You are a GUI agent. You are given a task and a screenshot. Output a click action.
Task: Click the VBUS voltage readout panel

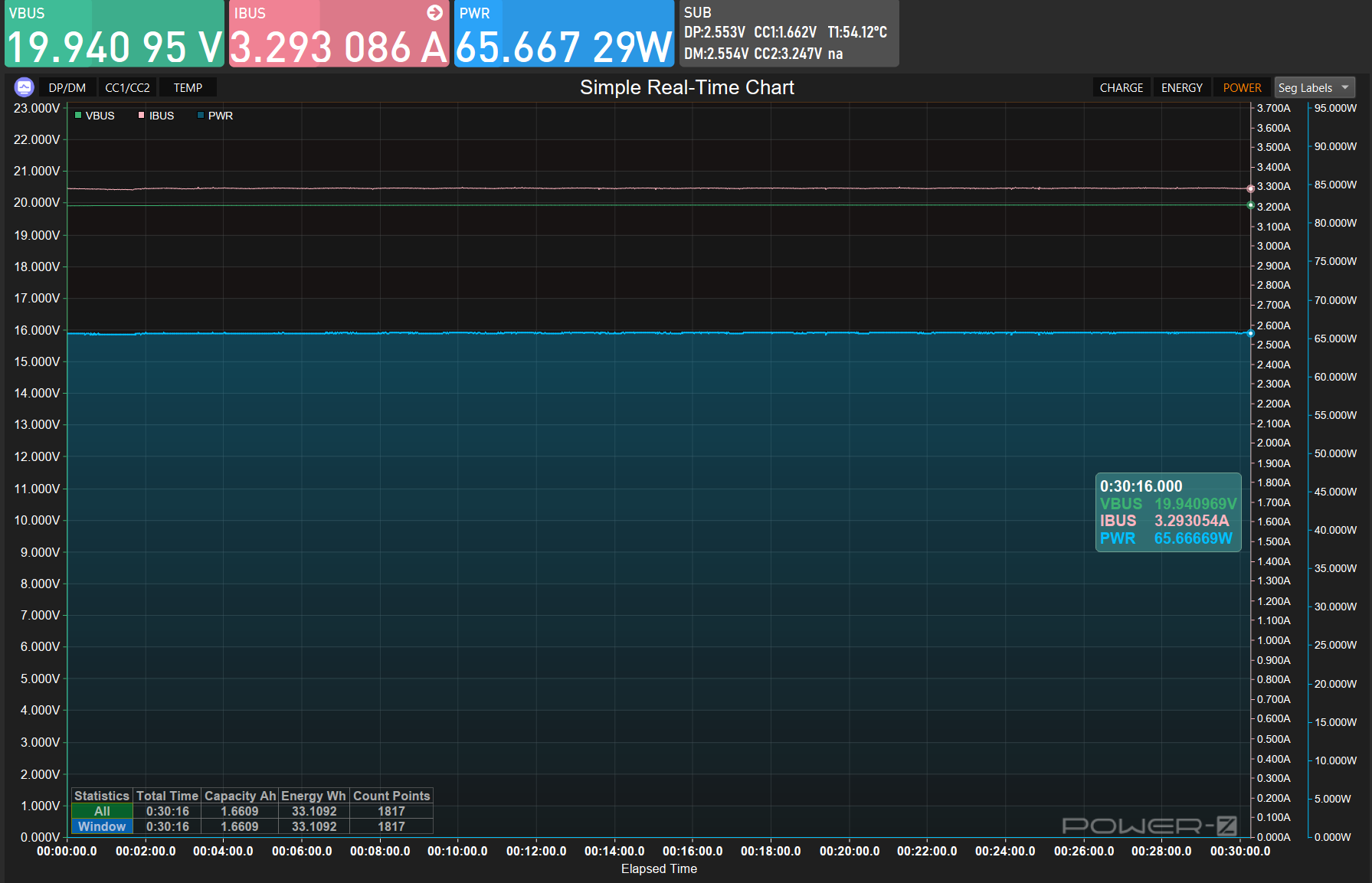pyautogui.click(x=114, y=34)
